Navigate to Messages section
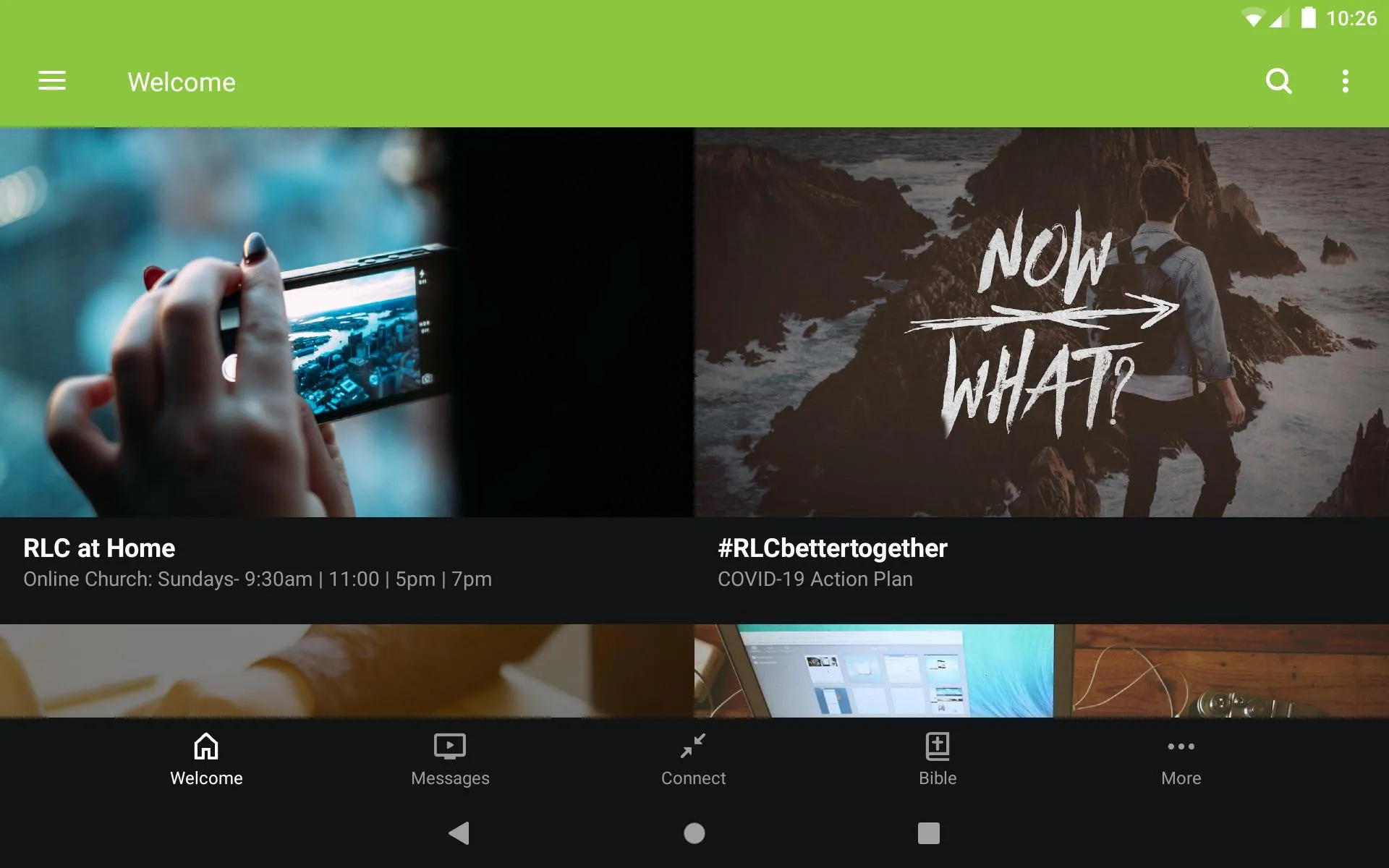 pyautogui.click(x=449, y=758)
